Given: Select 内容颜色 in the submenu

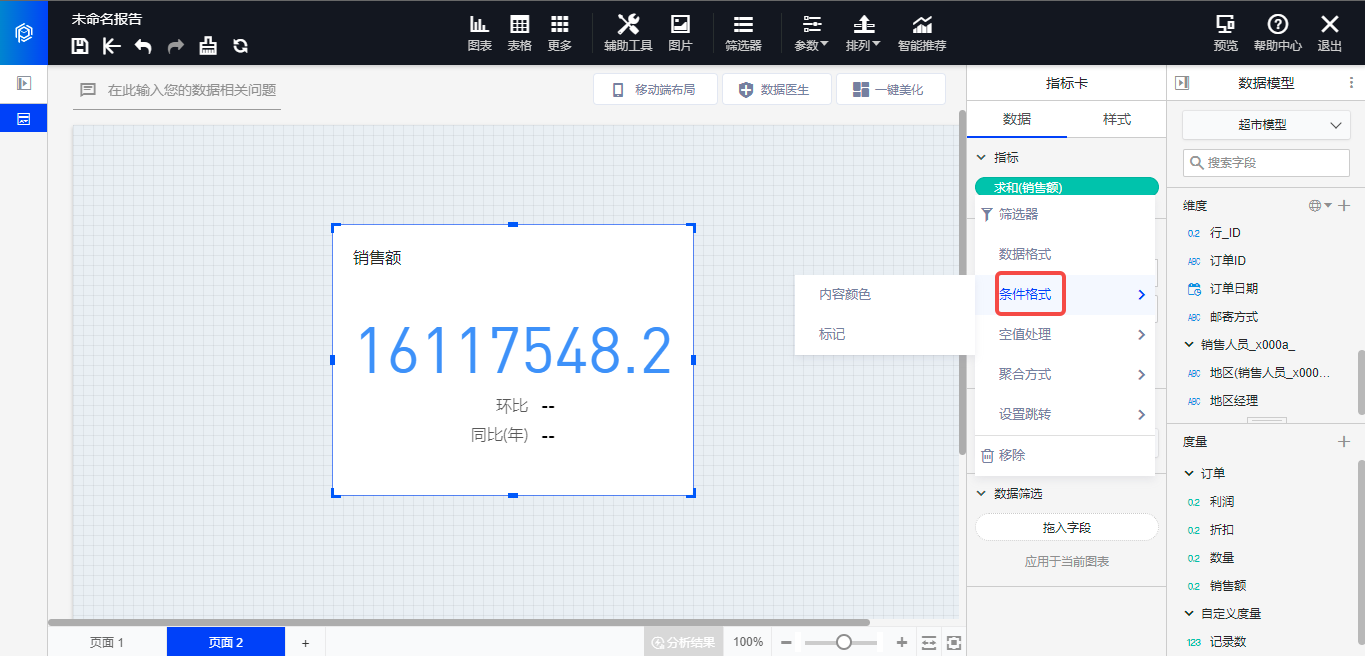Looking at the screenshot, I should 885,294.
